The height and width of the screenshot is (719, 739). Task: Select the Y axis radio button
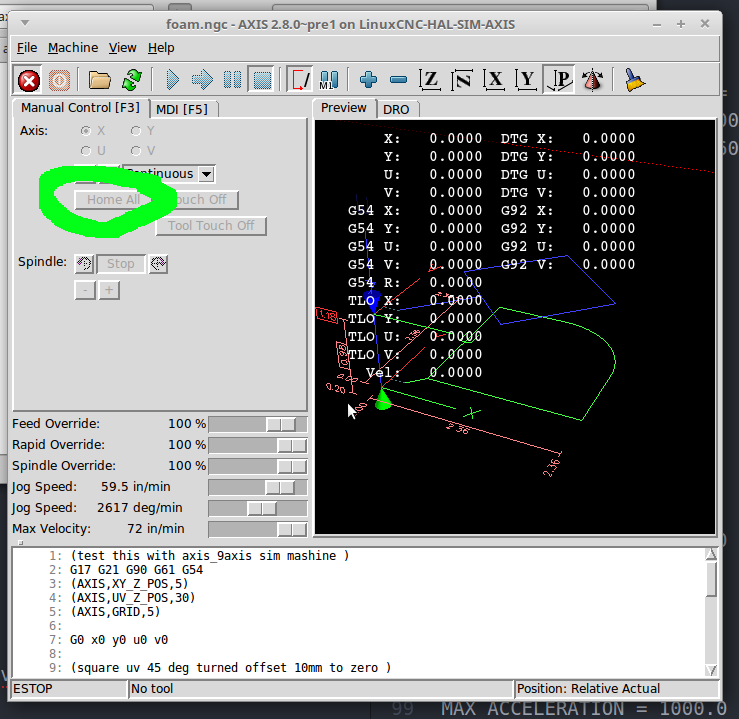click(x=136, y=131)
